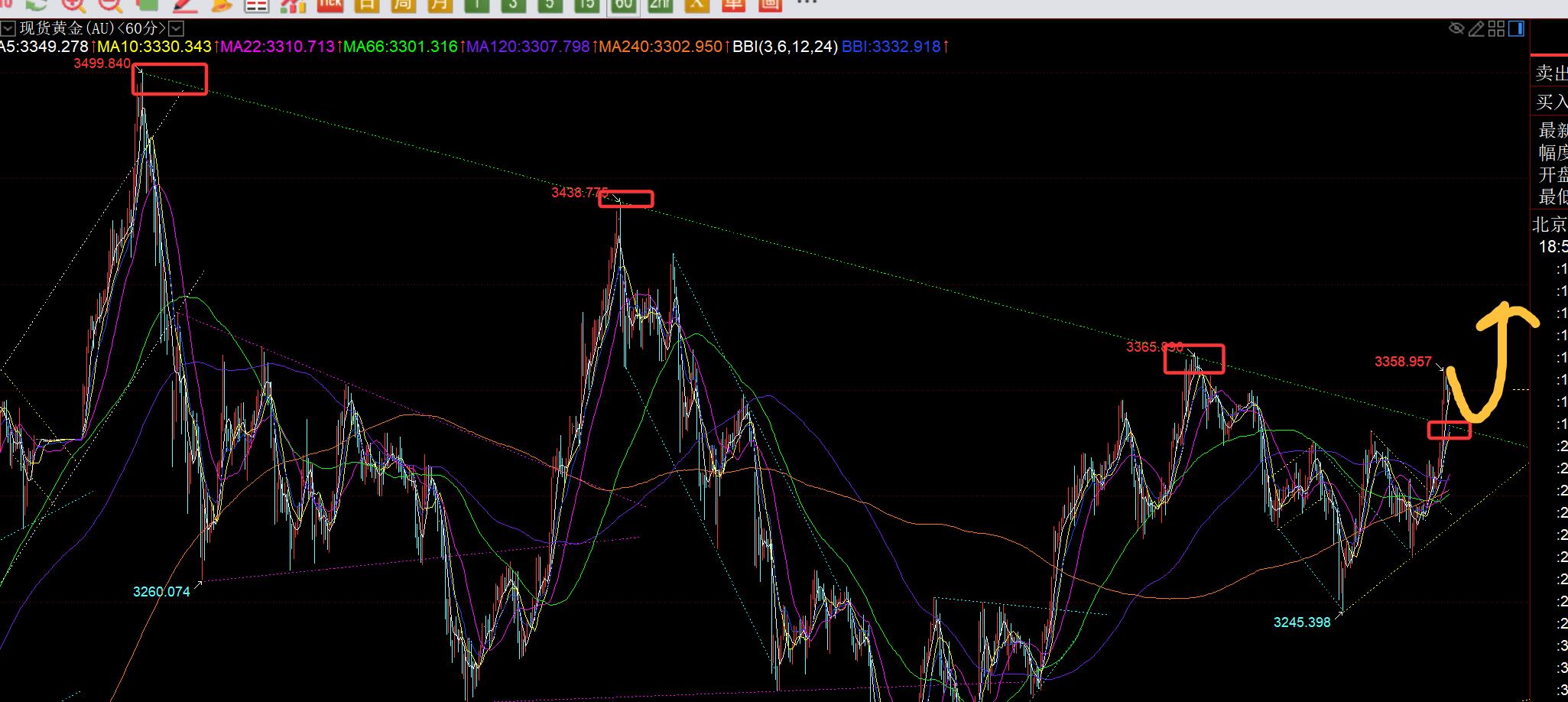Select the 2hr timeframe button
Screen dimensions: 1568x702
pyautogui.click(x=660, y=5)
